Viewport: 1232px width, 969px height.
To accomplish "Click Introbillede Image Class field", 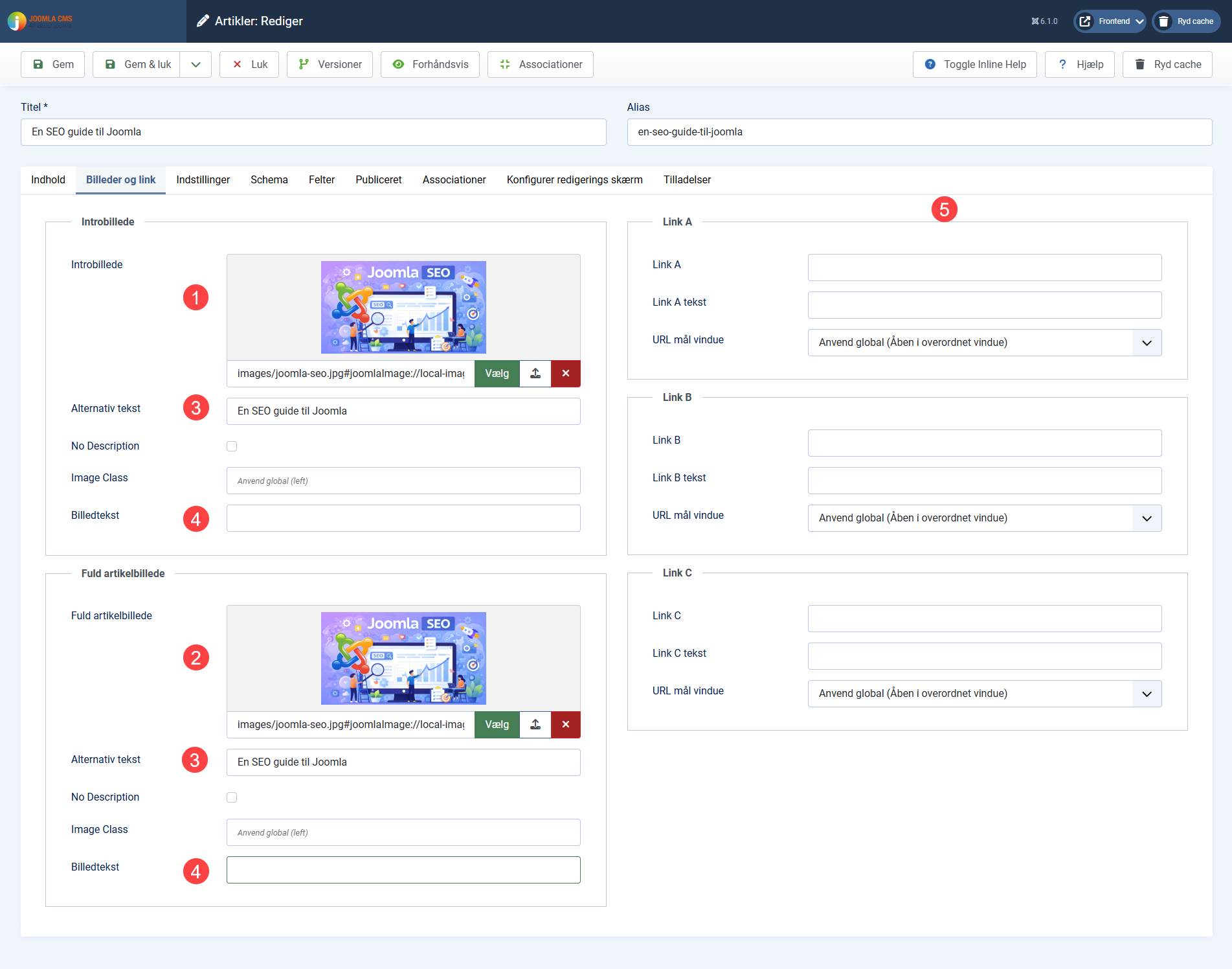I will point(403,481).
